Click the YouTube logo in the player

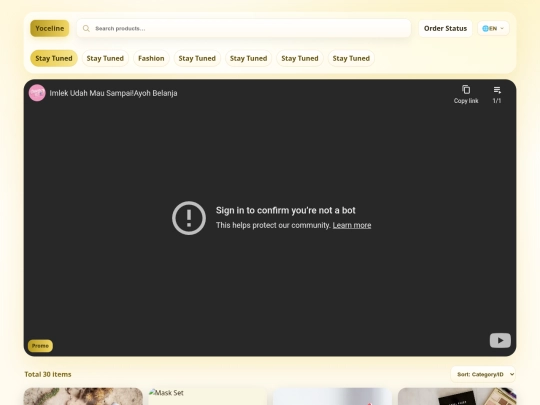500,340
